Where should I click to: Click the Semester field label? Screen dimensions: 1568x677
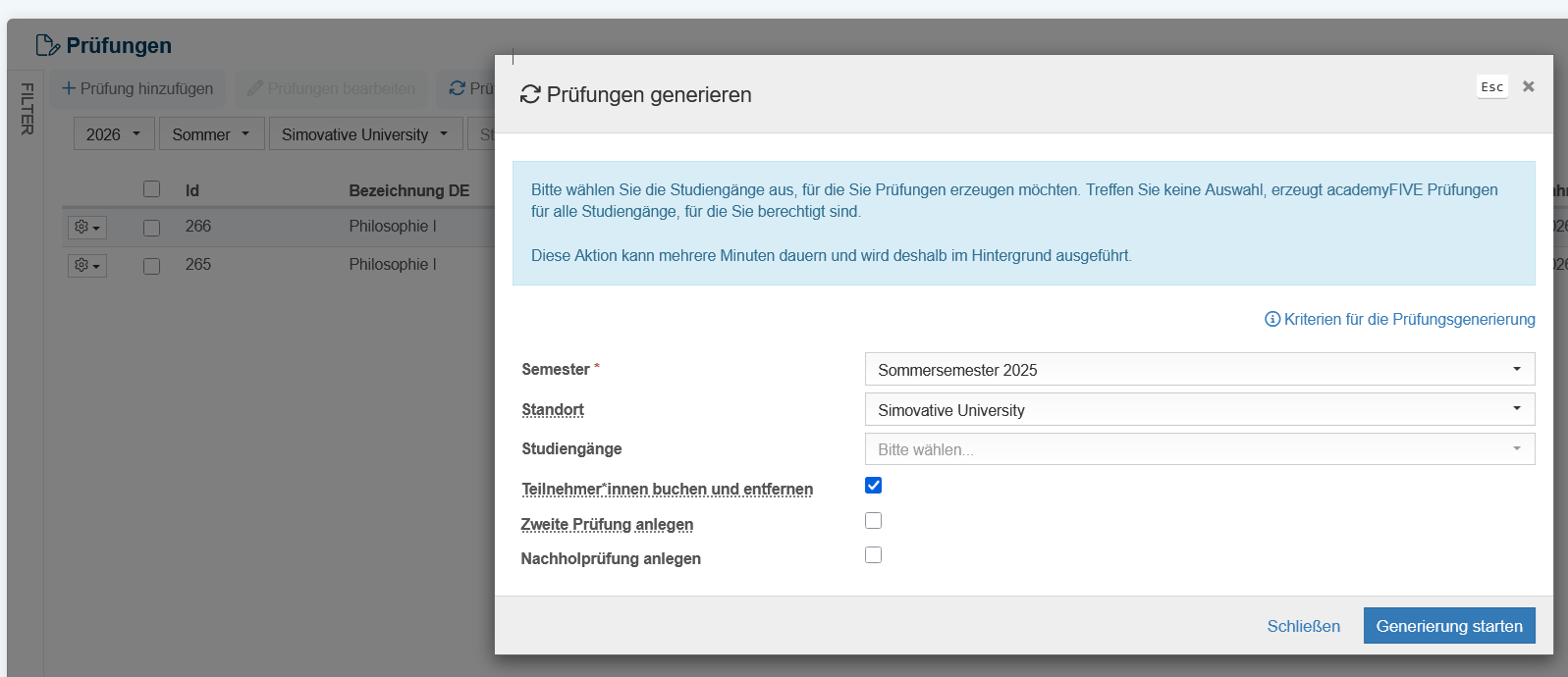pos(556,369)
